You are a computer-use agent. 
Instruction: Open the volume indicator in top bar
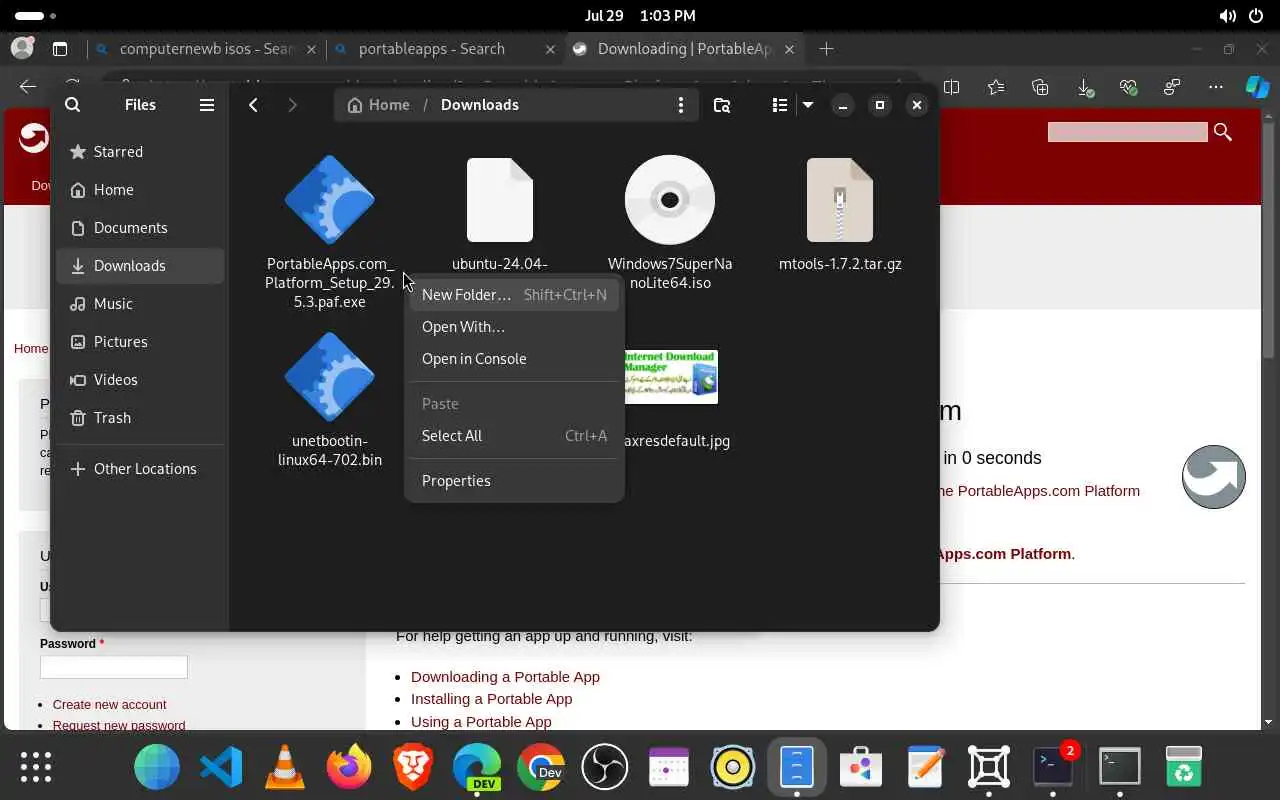coord(1227,16)
